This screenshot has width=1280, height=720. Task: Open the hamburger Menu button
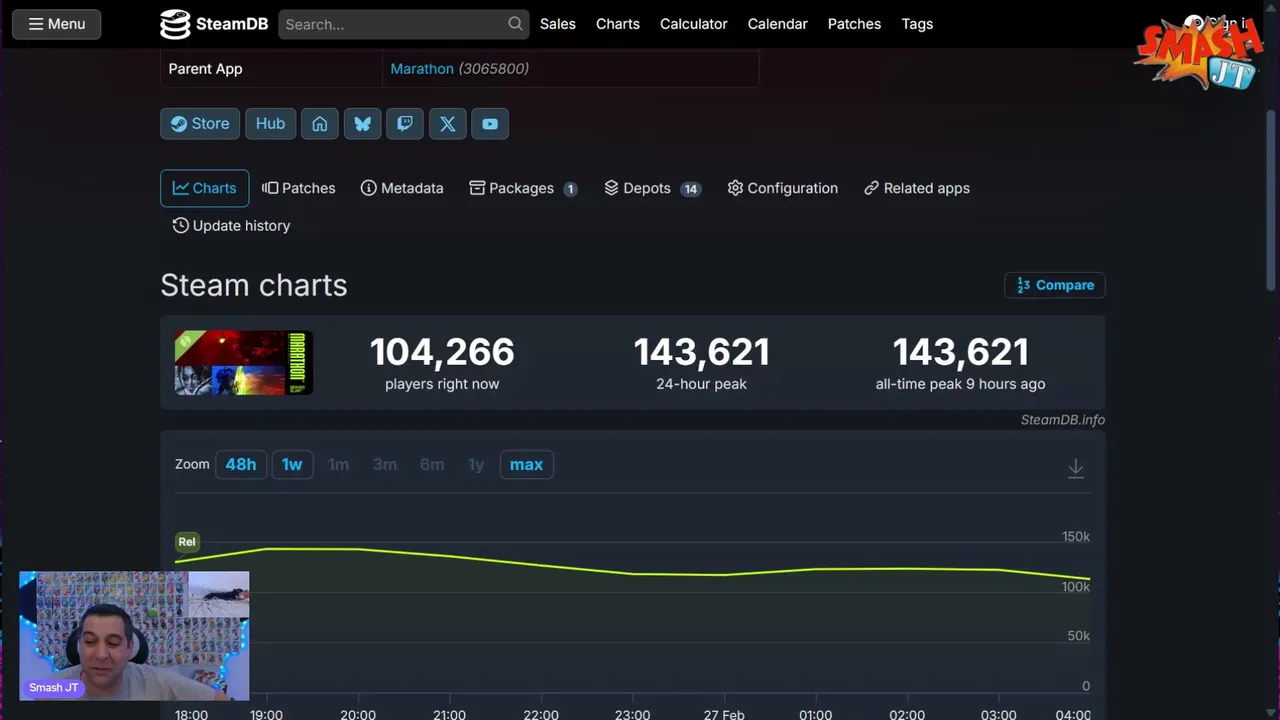[x=56, y=24]
